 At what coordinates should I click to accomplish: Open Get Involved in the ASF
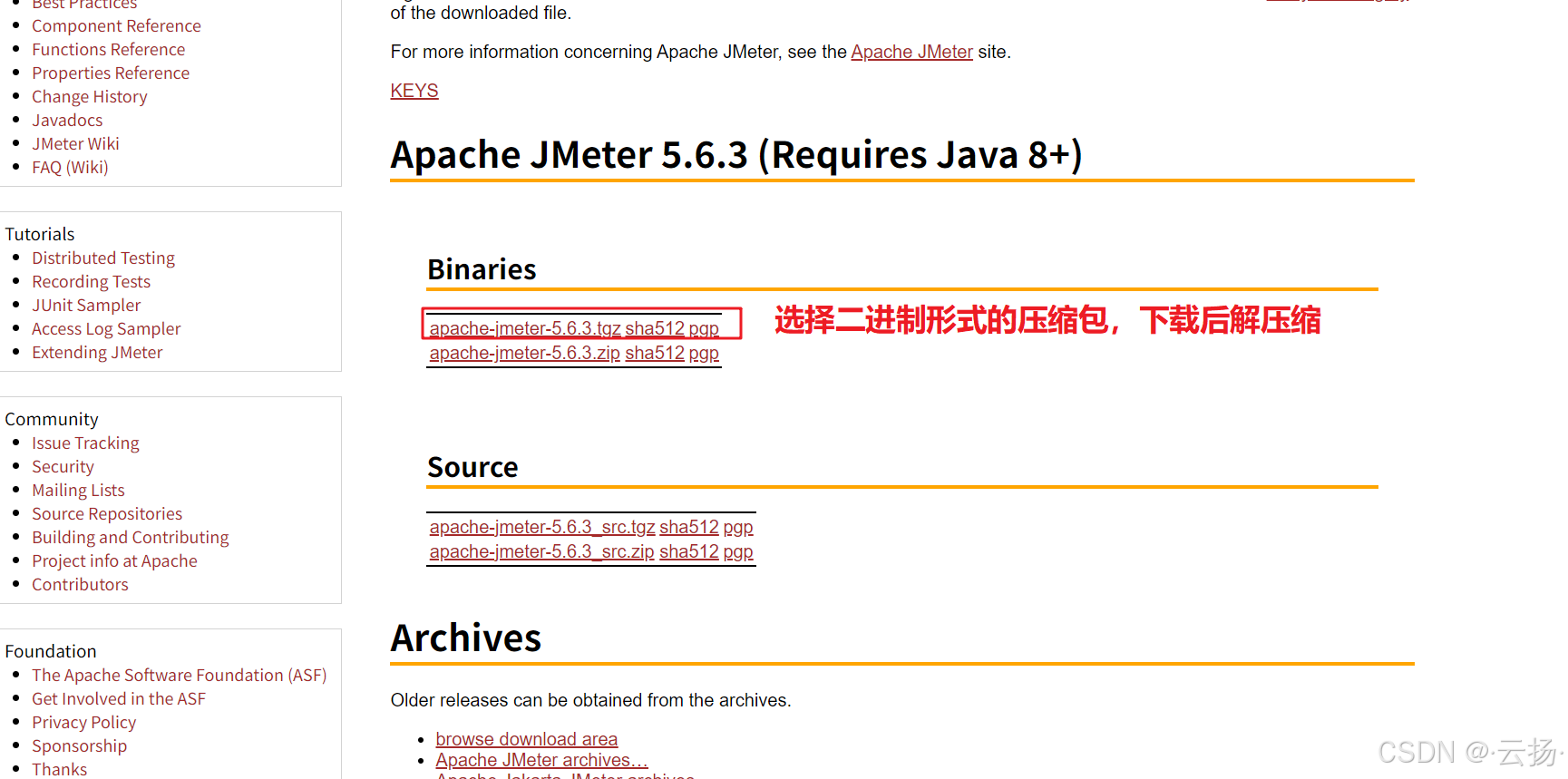point(119,699)
